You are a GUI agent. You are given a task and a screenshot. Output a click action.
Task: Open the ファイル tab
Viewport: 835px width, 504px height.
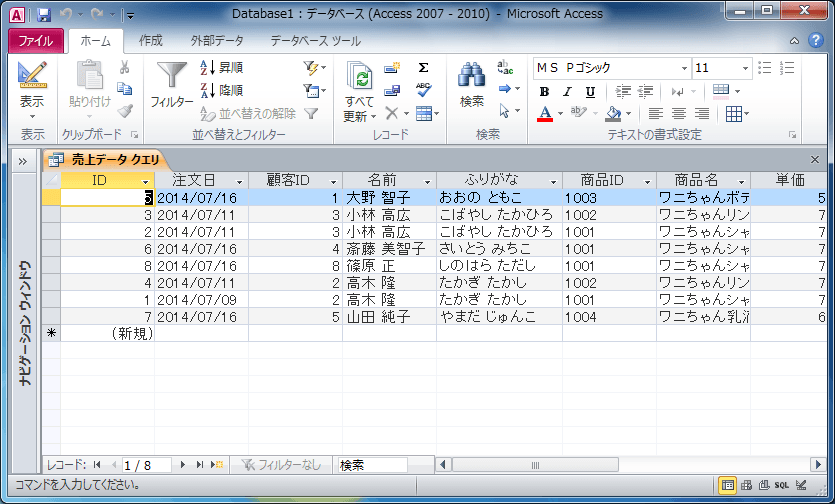36,41
